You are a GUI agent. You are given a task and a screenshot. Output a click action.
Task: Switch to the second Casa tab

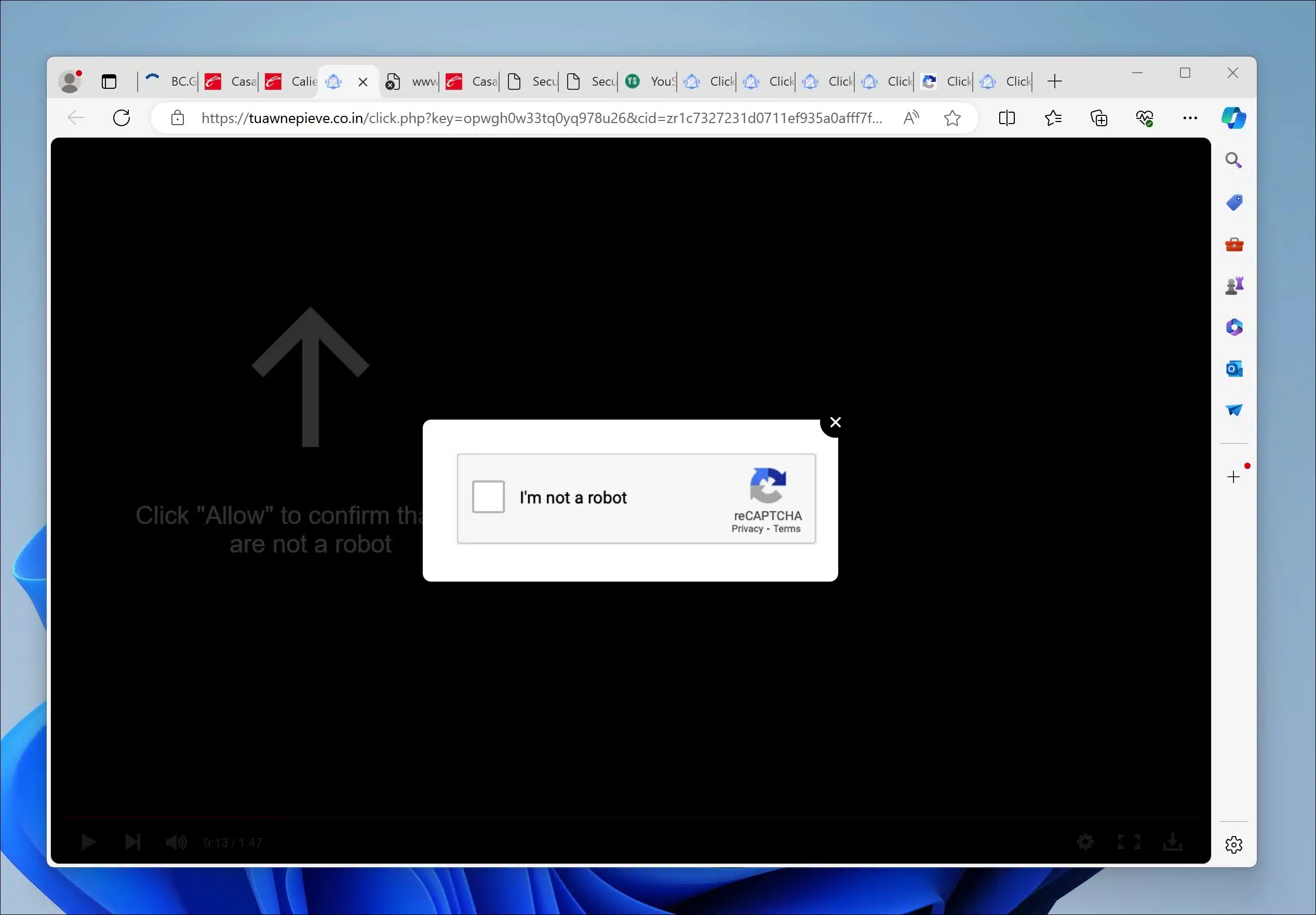tap(471, 82)
